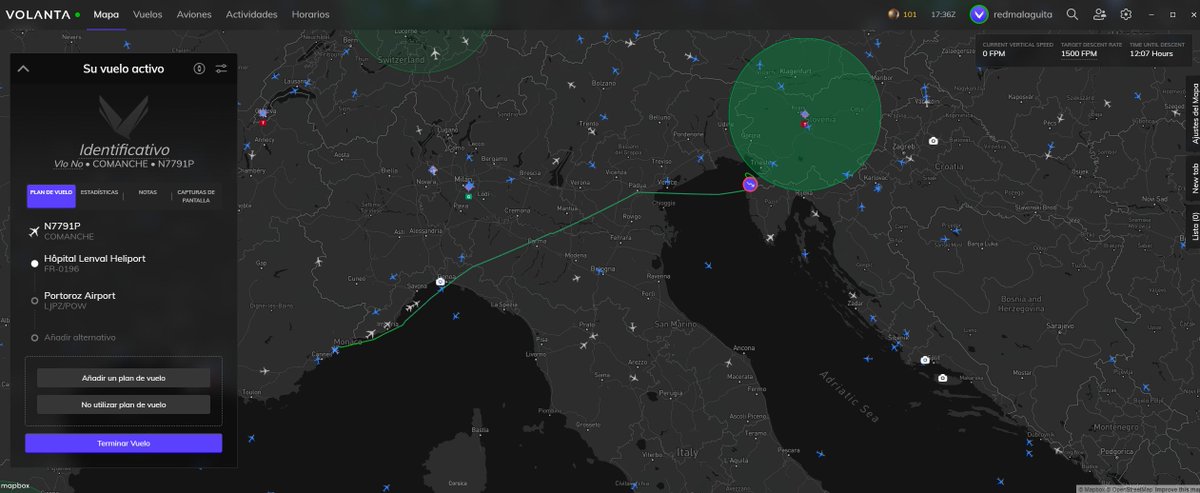Click Añadir un plan de vuelo button
The width and height of the screenshot is (1200, 493).
pyautogui.click(x=124, y=378)
